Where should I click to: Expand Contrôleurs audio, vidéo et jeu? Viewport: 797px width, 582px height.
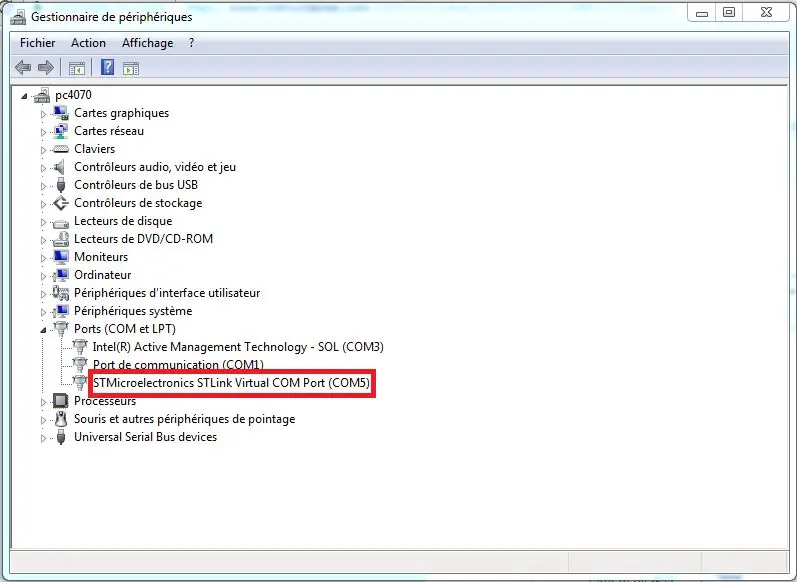click(43, 168)
